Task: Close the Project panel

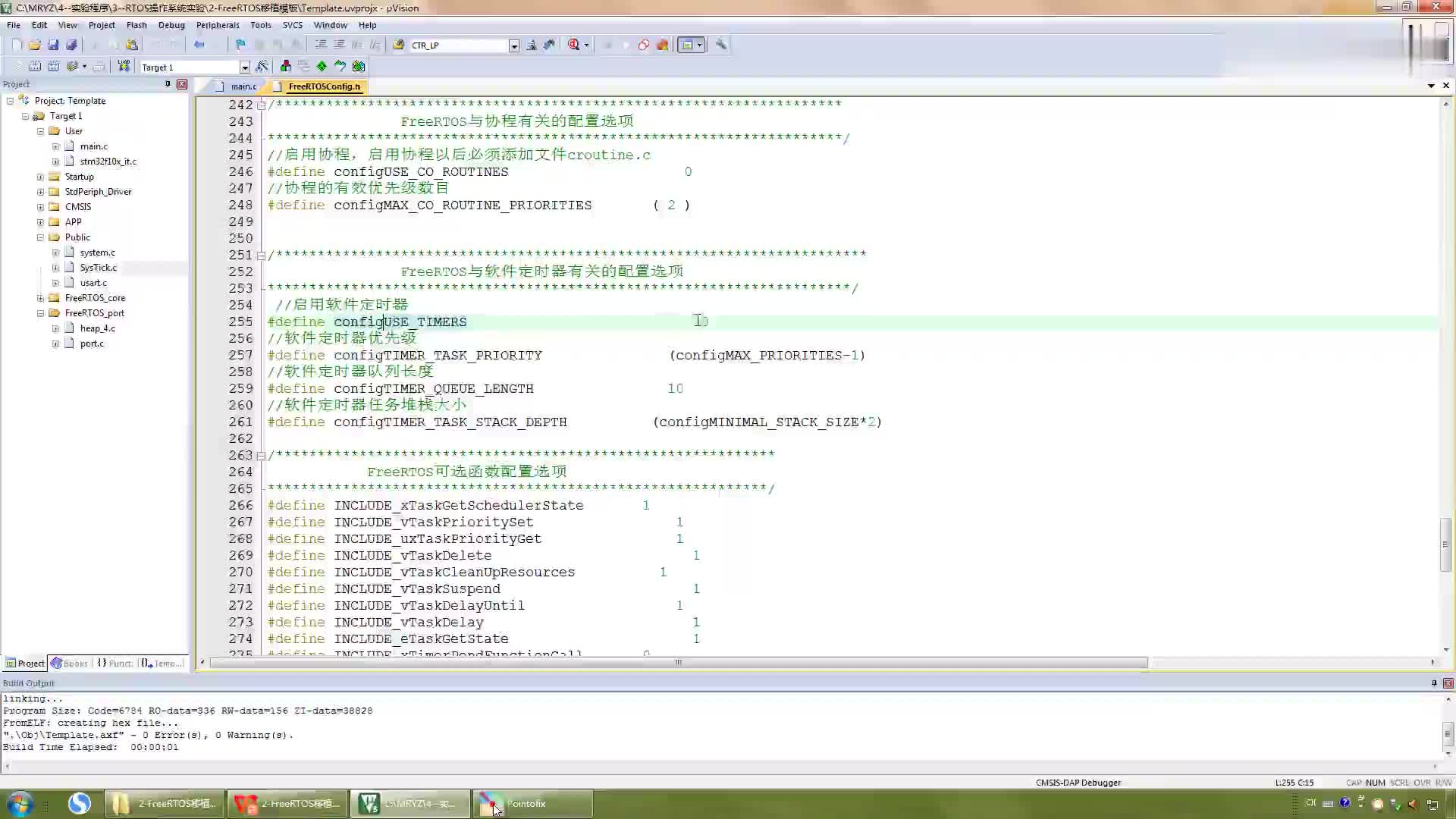Action: click(182, 84)
